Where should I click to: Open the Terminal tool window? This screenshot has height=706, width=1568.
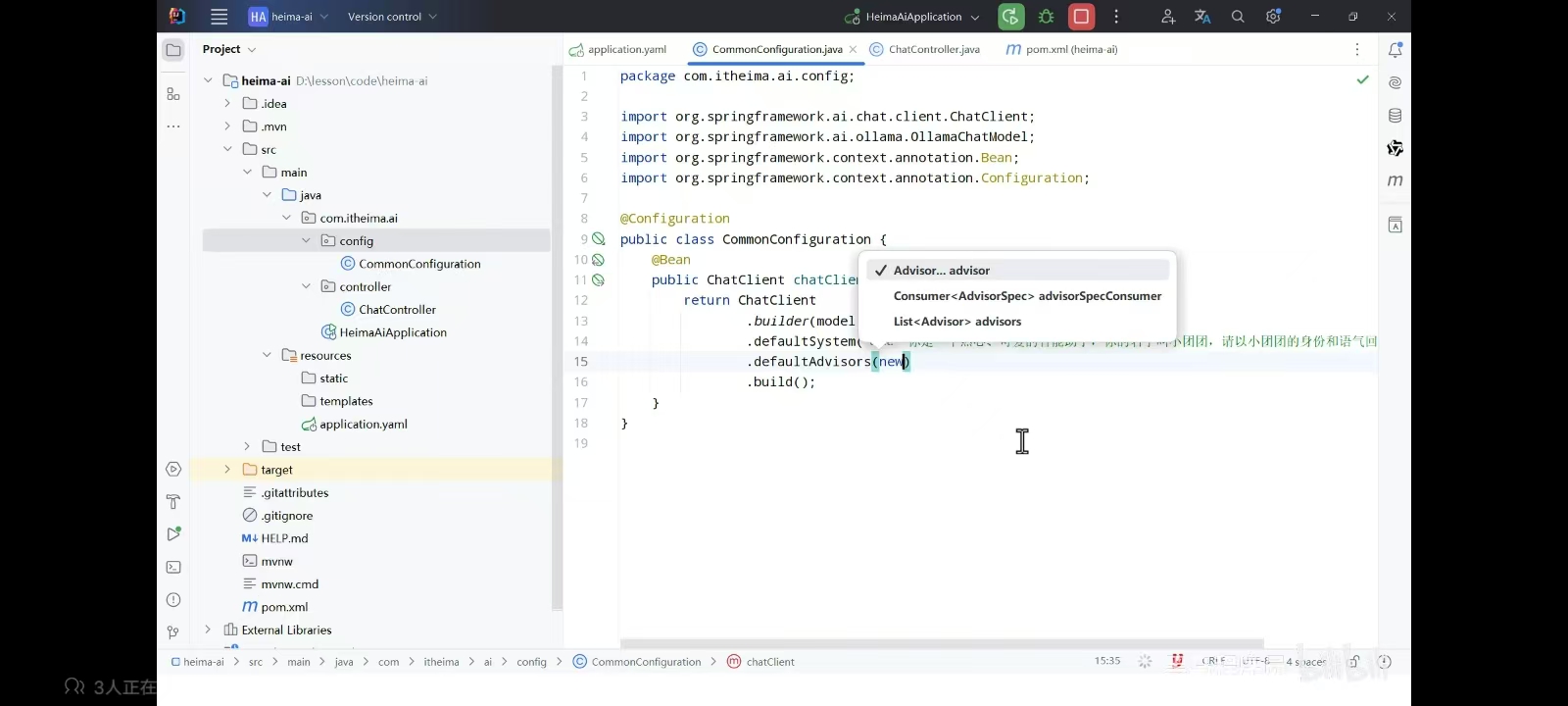173,567
